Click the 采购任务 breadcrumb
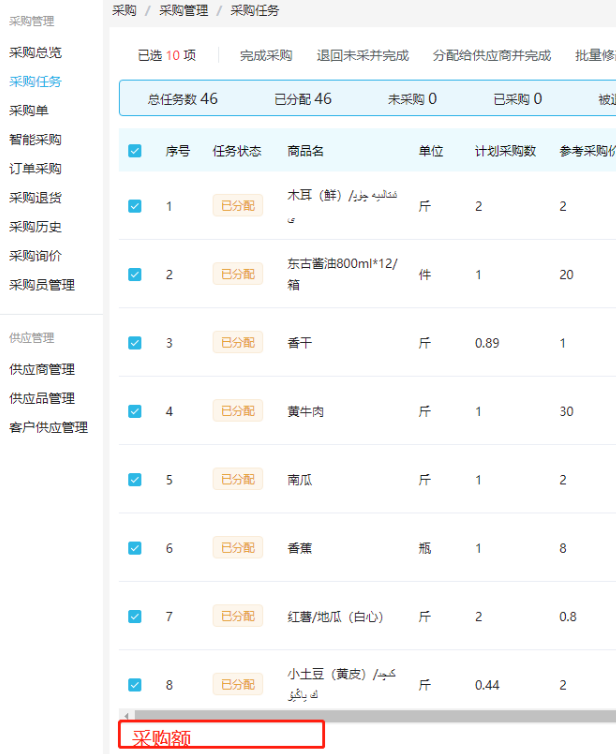Screen dimensions: 616x754 [x=255, y=11]
